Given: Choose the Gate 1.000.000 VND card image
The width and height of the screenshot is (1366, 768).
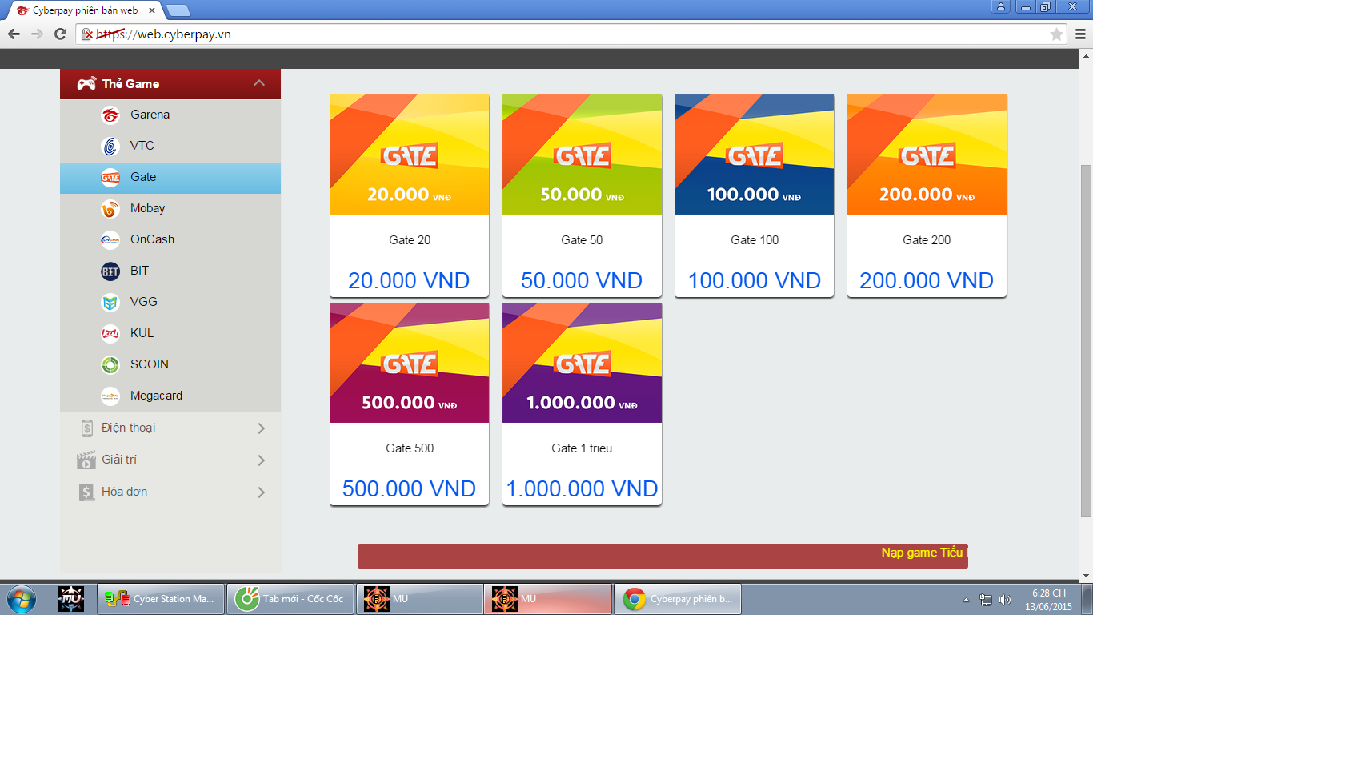Looking at the screenshot, I should click(582, 363).
